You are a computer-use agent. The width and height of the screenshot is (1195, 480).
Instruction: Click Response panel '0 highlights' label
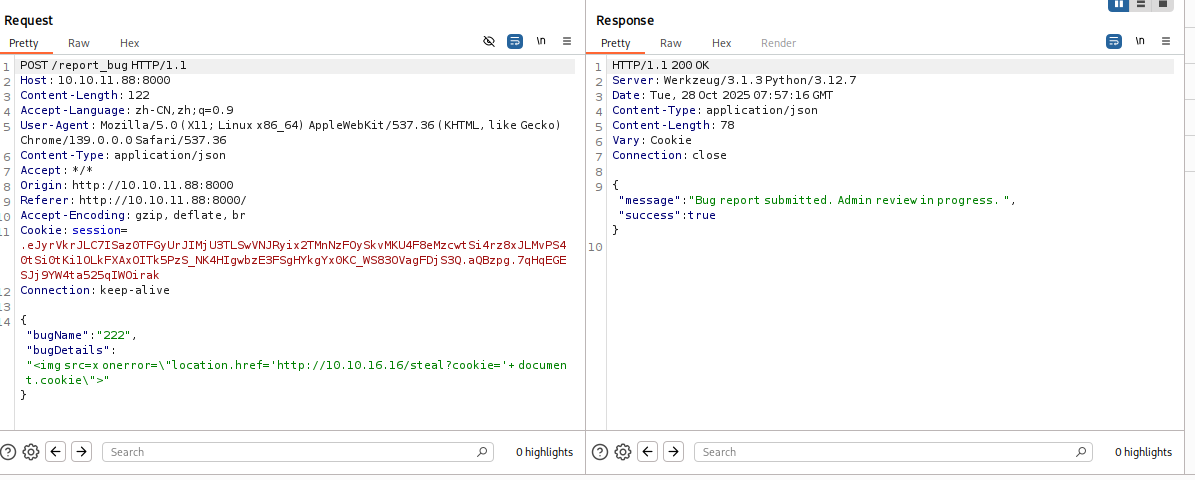tap(1143, 452)
